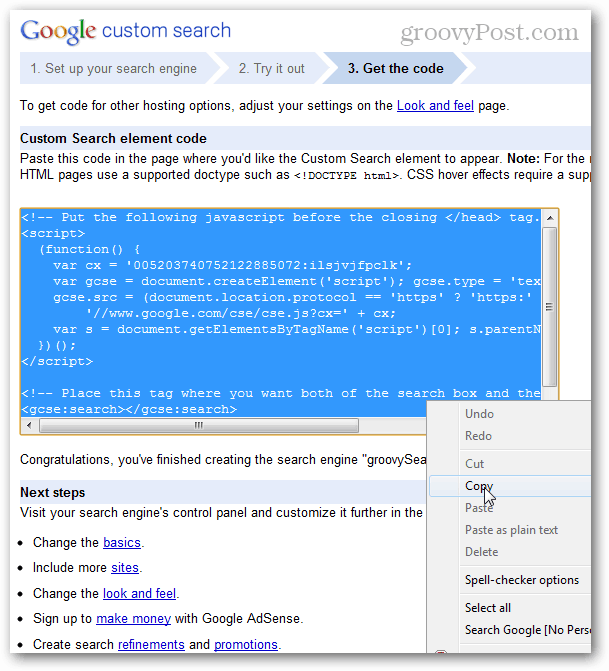
Task: Open the Google custom search logo
Action: 125,31
